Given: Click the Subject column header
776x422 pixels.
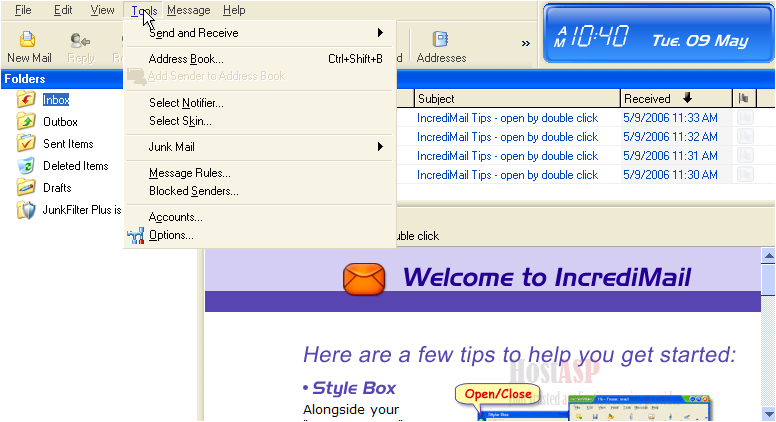Looking at the screenshot, I should click(x=517, y=98).
